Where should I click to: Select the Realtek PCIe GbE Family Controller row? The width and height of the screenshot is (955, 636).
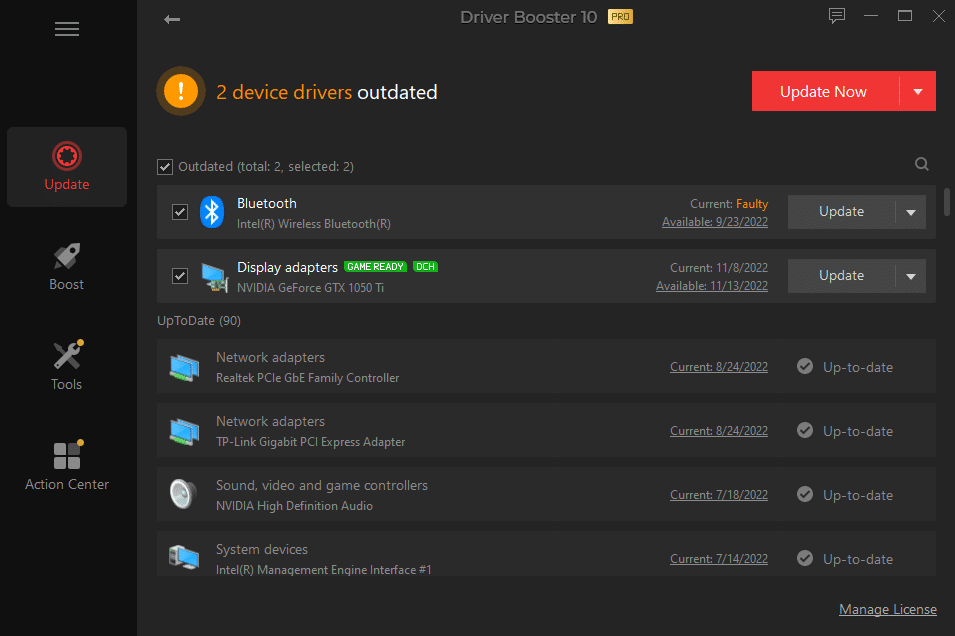[546, 367]
